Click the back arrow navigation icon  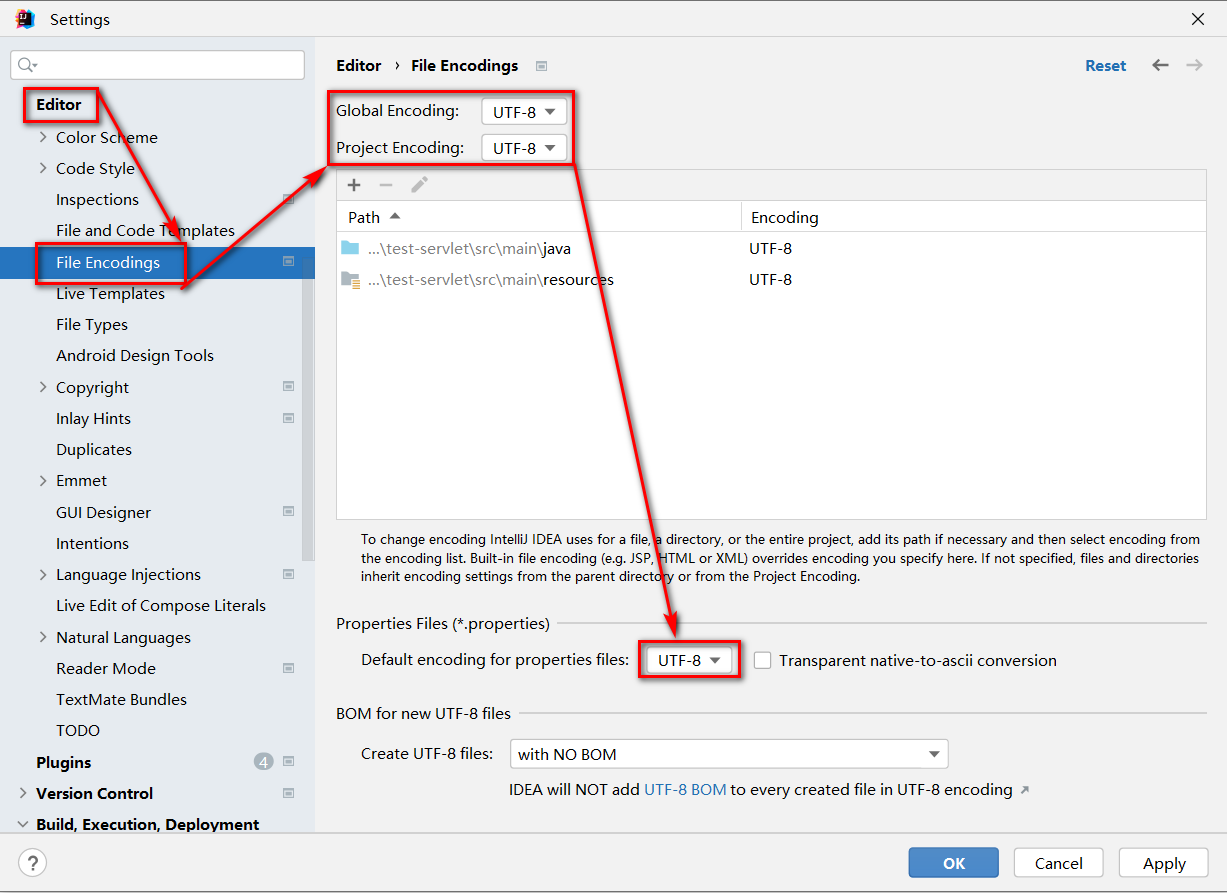(x=1160, y=65)
